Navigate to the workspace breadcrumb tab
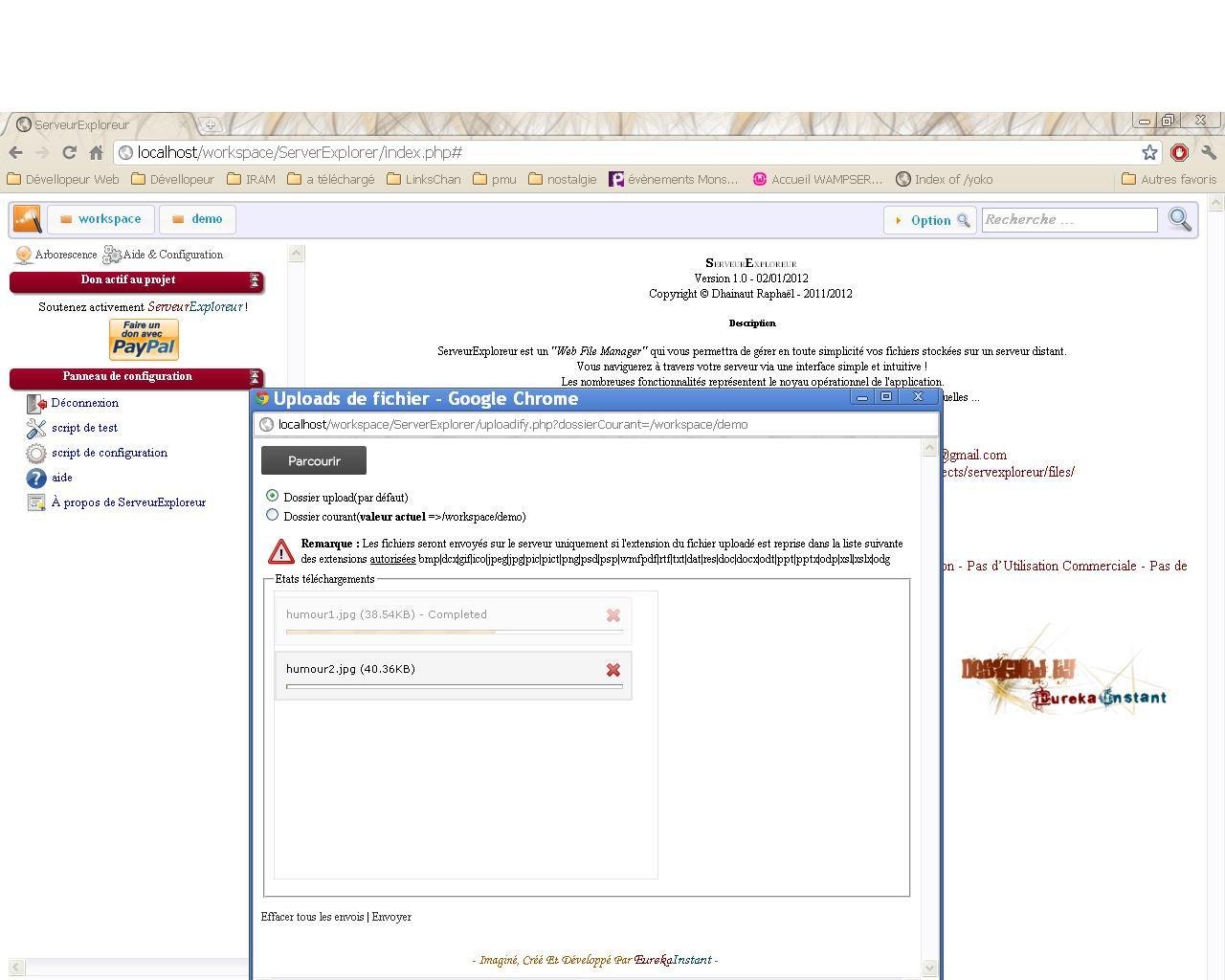 (100, 218)
